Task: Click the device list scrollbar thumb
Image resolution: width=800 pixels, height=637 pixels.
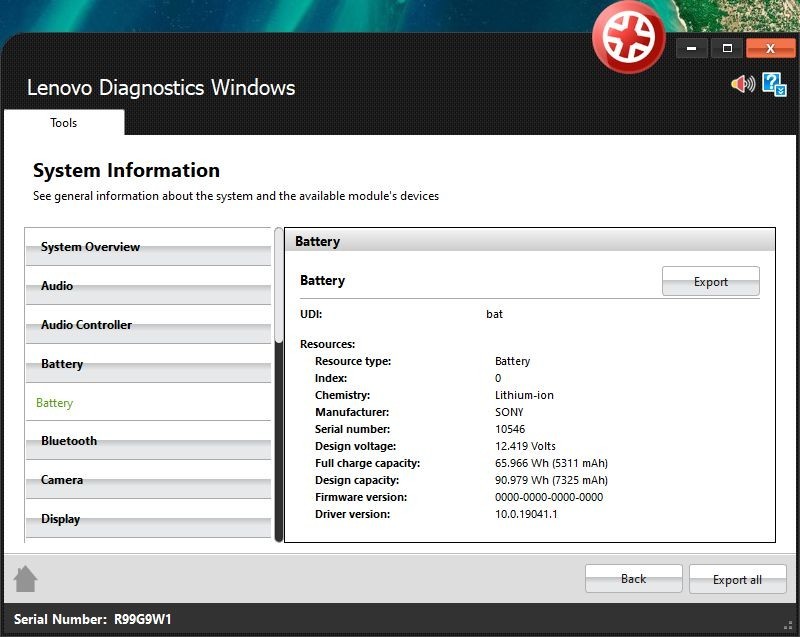Action: pyautogui.click(x=279, y=286)
